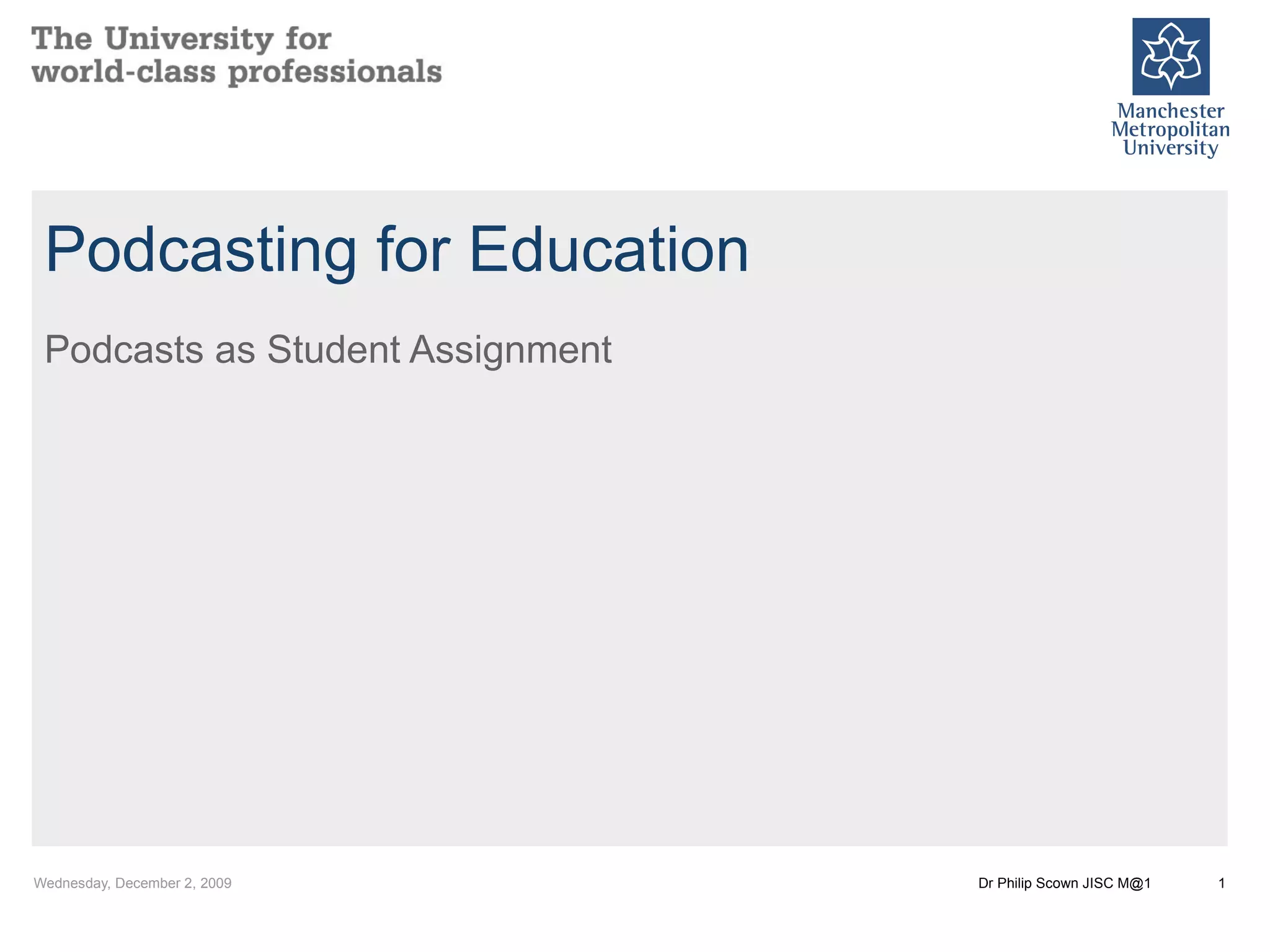This screenshot has height=952, width=1270.
Task: Click the year 2009 in the date footer
Action: pos(216,883)
